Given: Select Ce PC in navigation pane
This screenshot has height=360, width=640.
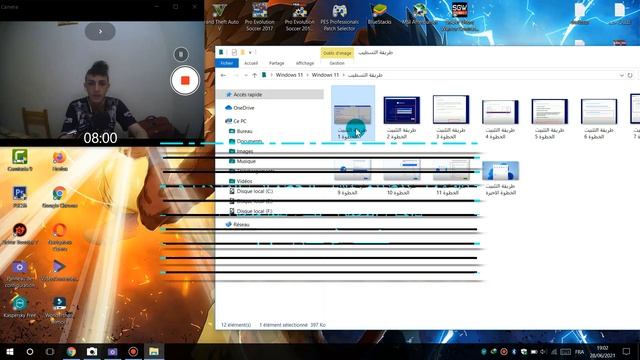Looking at the screenshot, I should pos(240,121).
